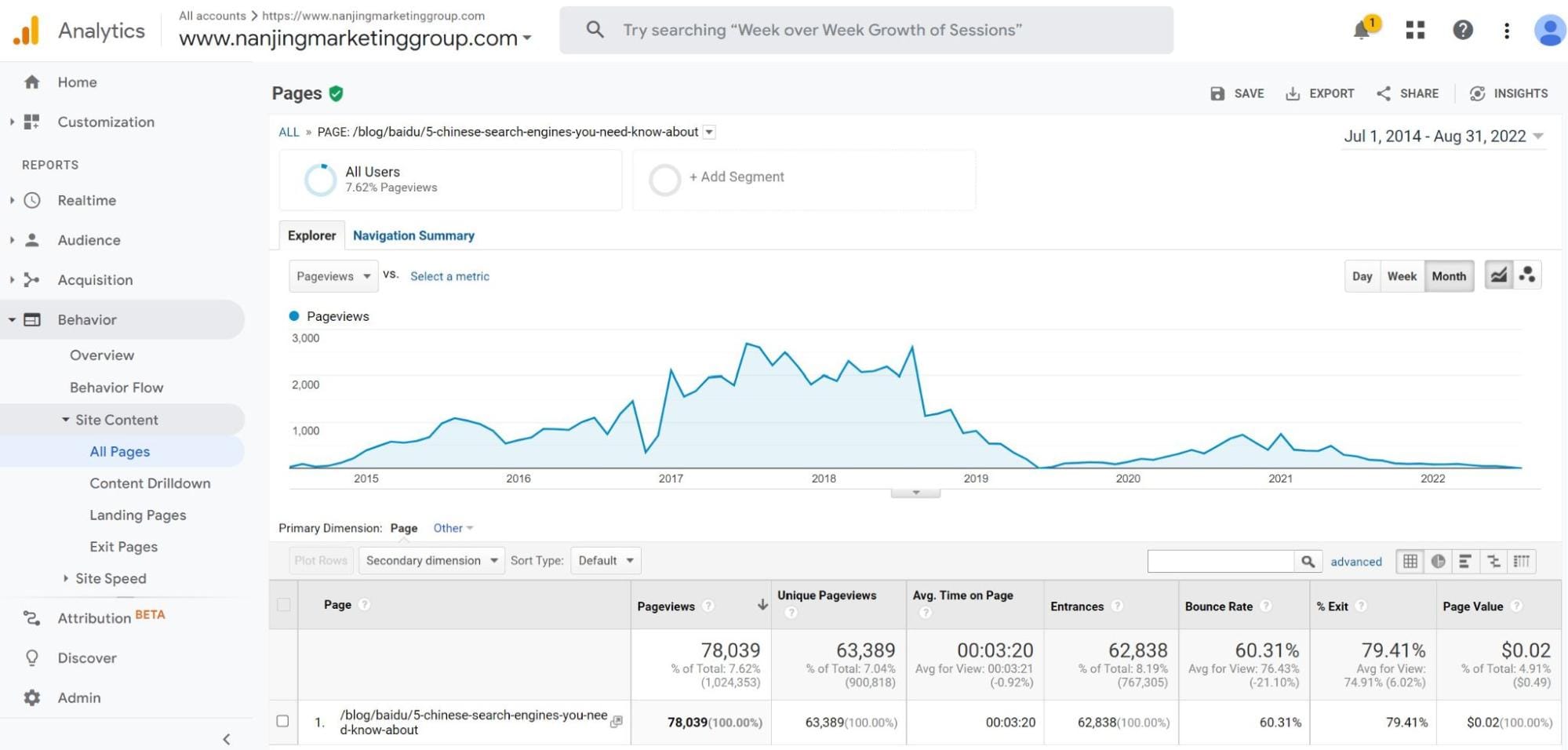1568x750 pixels.
Task: Switch to the Navigation Summary tab
Action: (413, 235)
